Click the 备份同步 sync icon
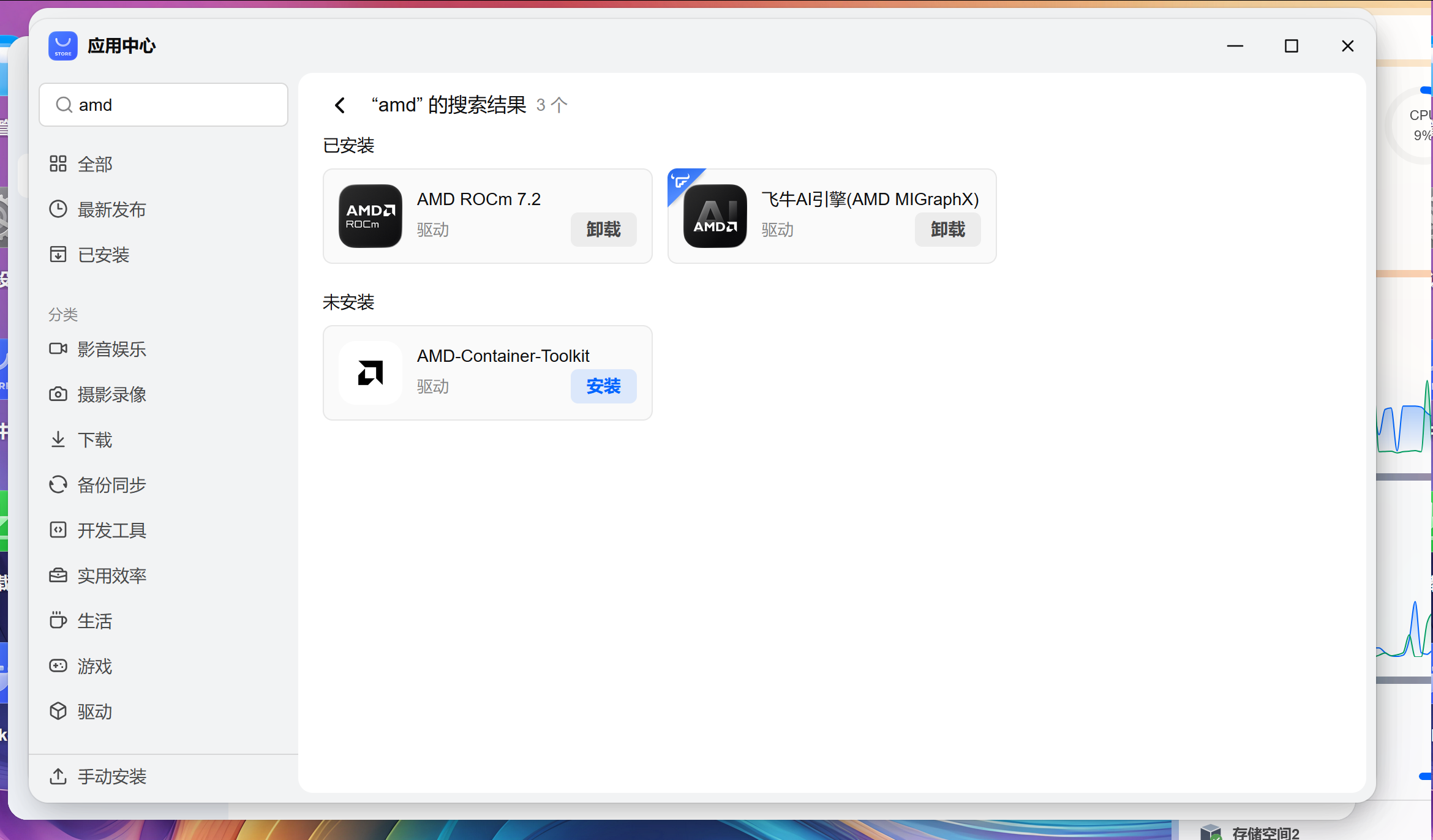This screenshot has width=1433, height=840. [x=58, y=485]
